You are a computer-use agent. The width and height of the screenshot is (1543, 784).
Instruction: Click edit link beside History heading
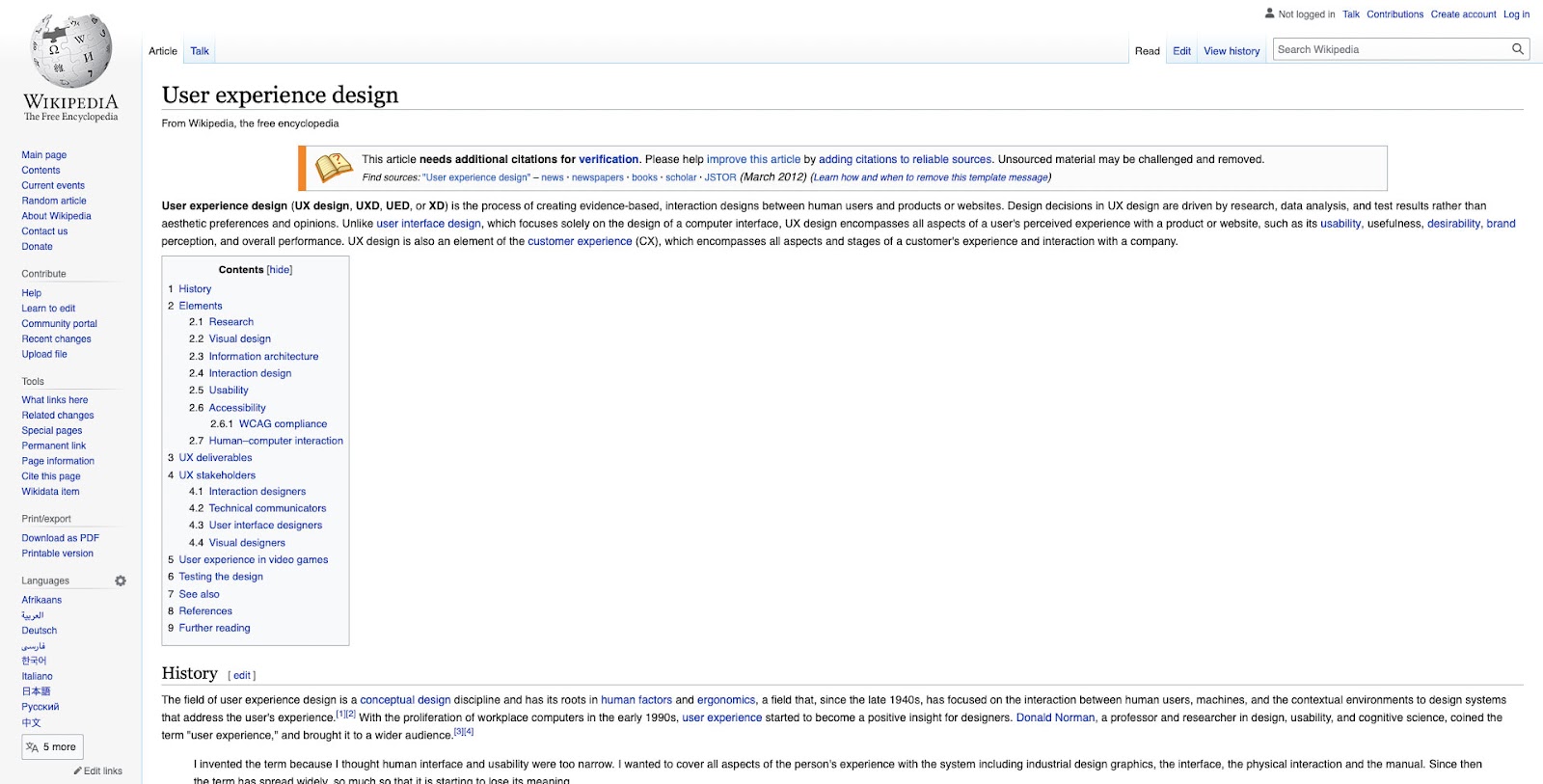pyautogui.click(x=242, y=676)
